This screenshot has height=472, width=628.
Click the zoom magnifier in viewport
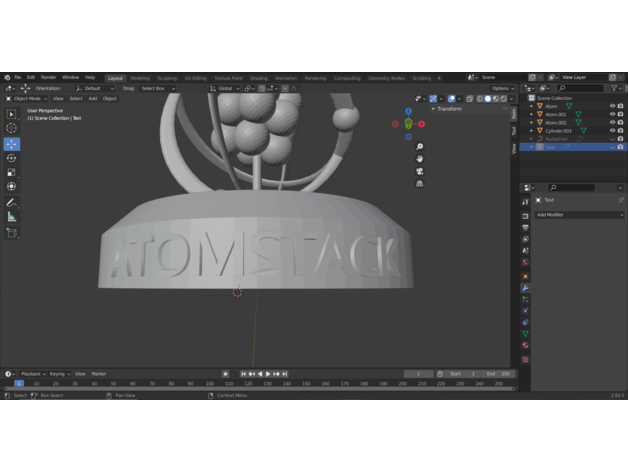pyautogui.click(x=419, y=147)
